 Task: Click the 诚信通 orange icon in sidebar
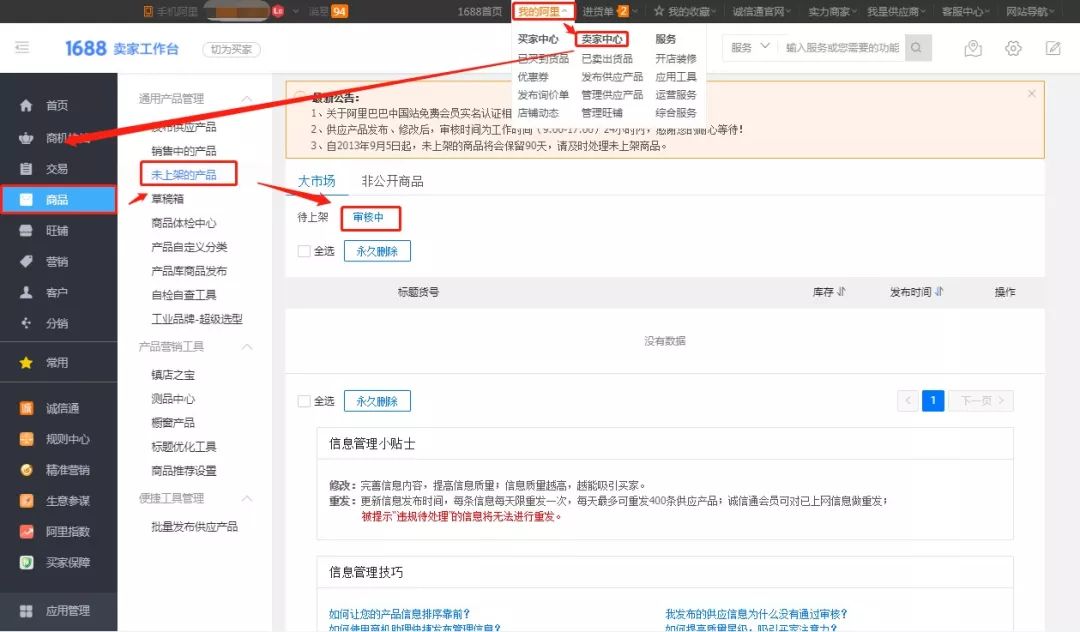click(26, 408)
